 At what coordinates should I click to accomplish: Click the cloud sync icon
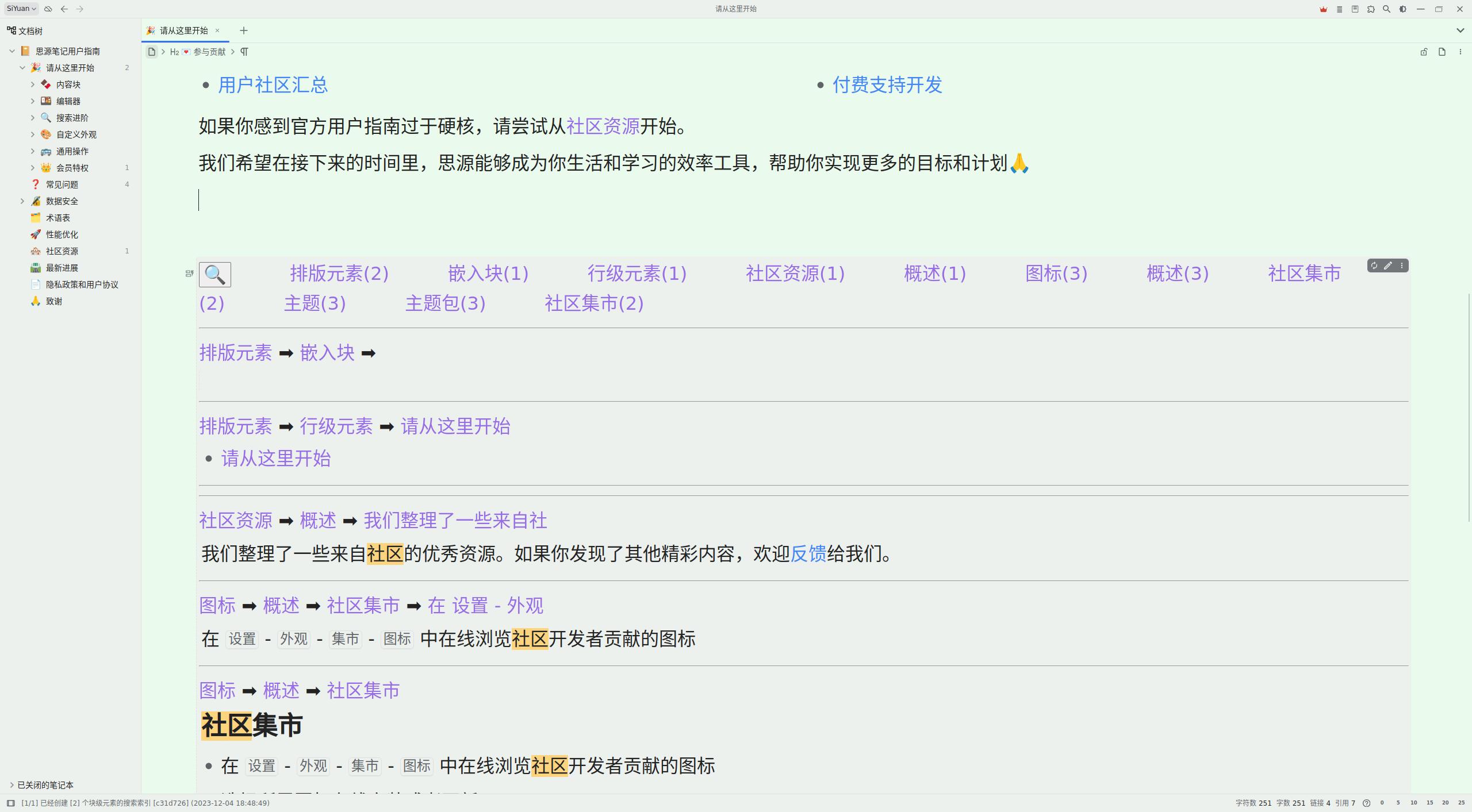pos(48,9)
